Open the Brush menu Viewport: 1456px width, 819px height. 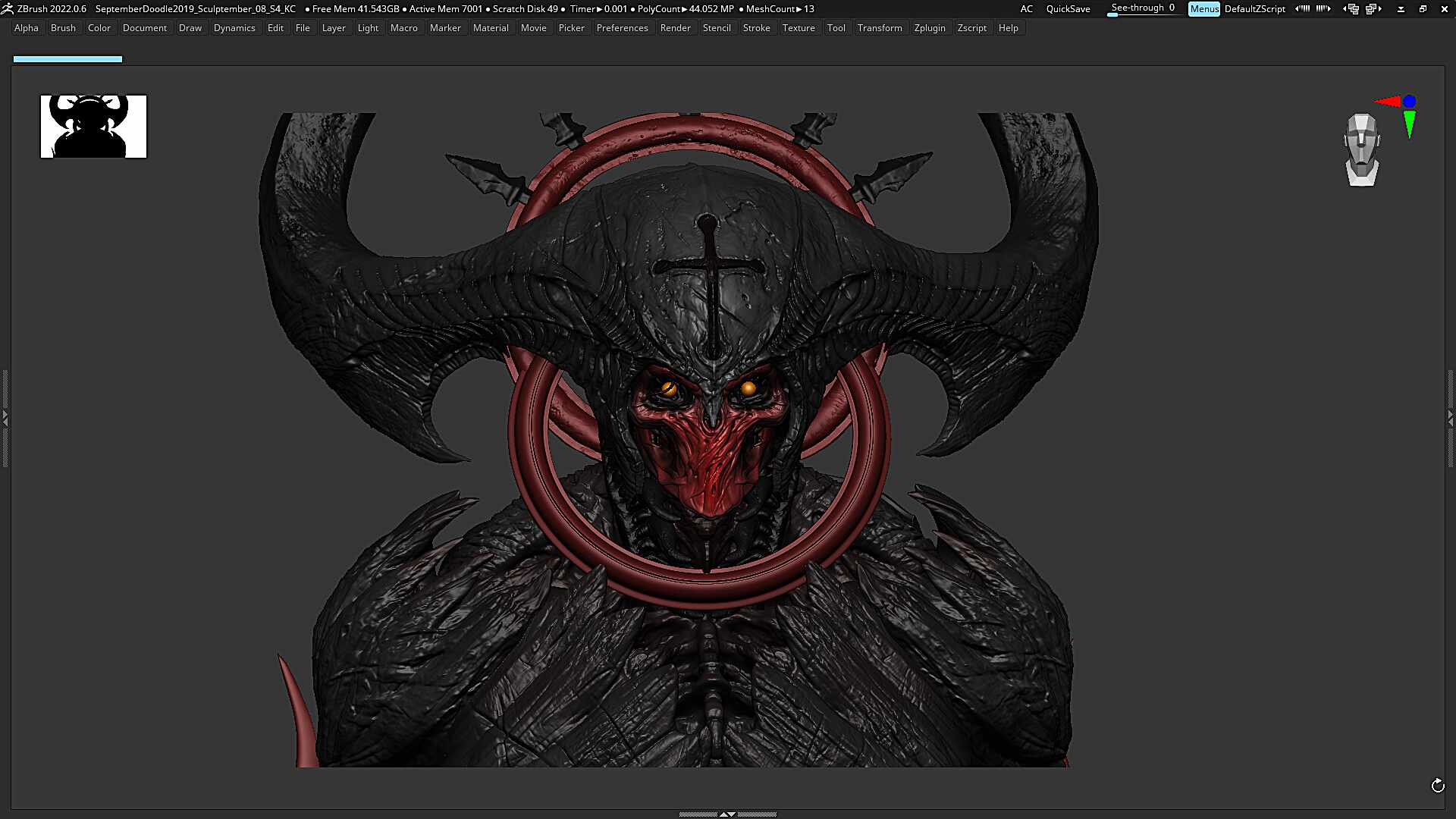[63, 28]
